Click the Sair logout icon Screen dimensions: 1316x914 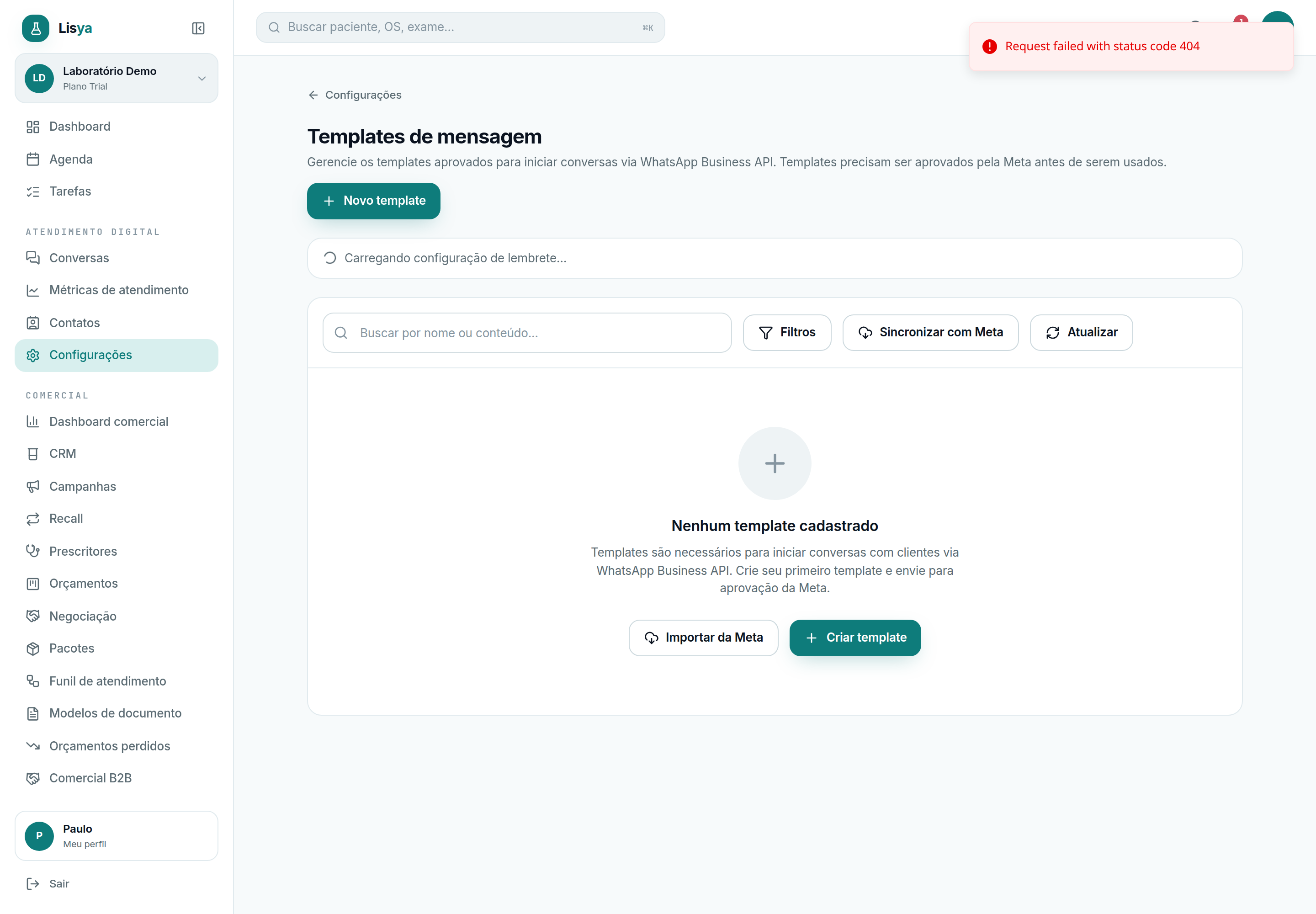click(x=32, y=884)
